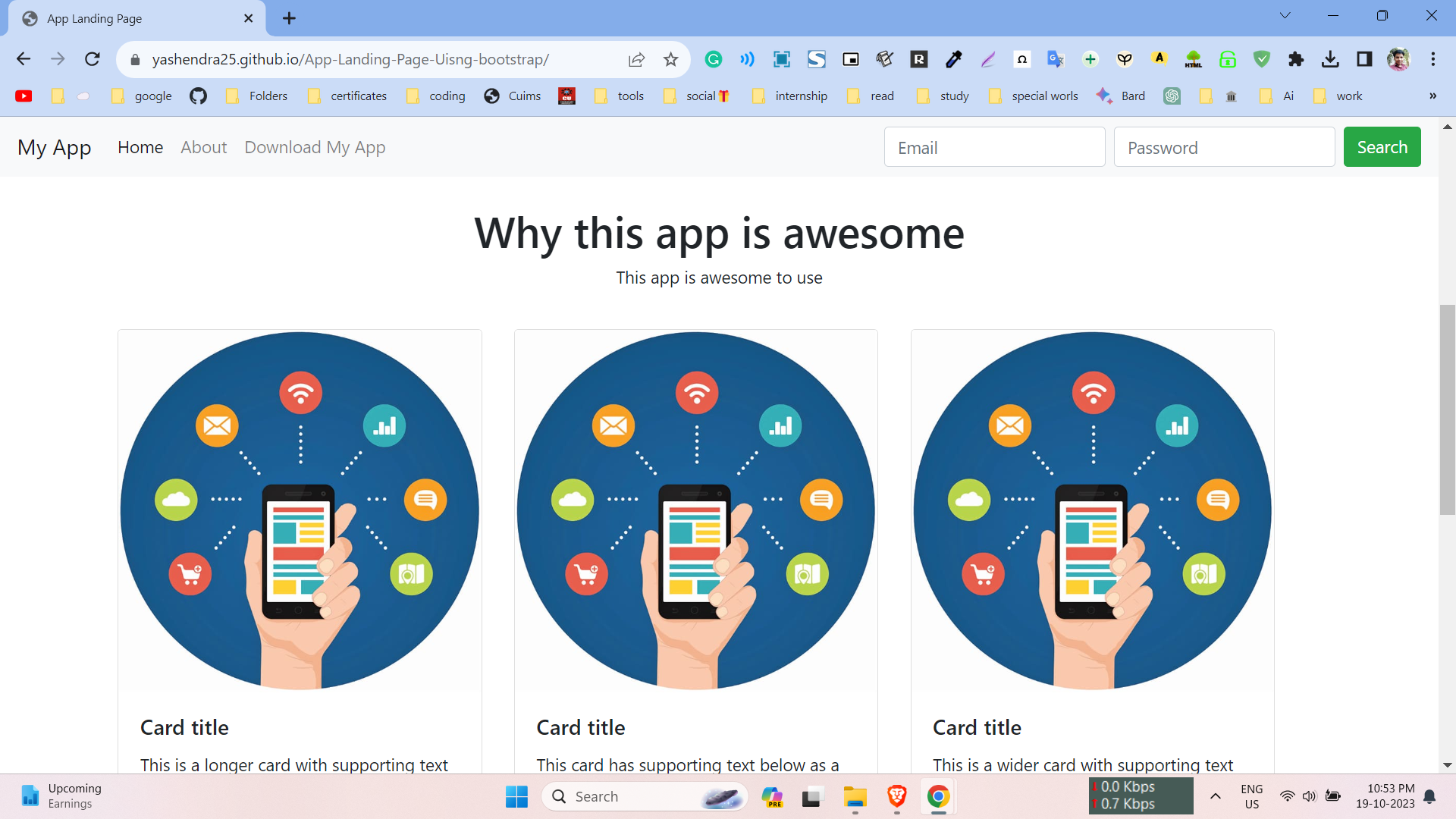Image resolution: width=1456 pixels, height=819 pixels.
Task: Open the Chrome three-dot menu
Action: [1434, 58]
